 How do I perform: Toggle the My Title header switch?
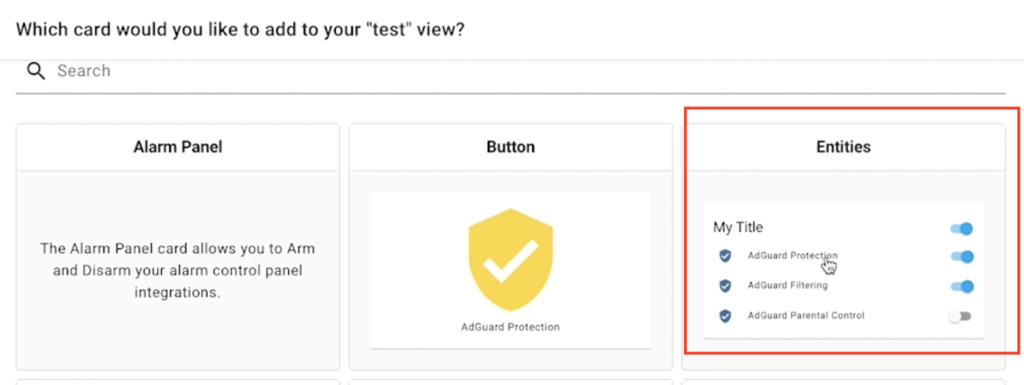pos(962,228)
